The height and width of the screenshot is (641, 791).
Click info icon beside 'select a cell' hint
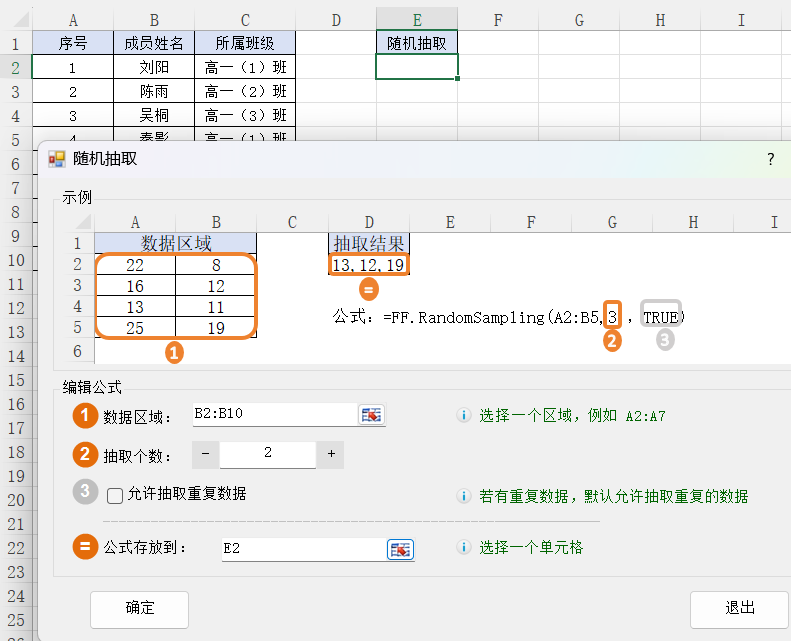(x=464, y=548)
